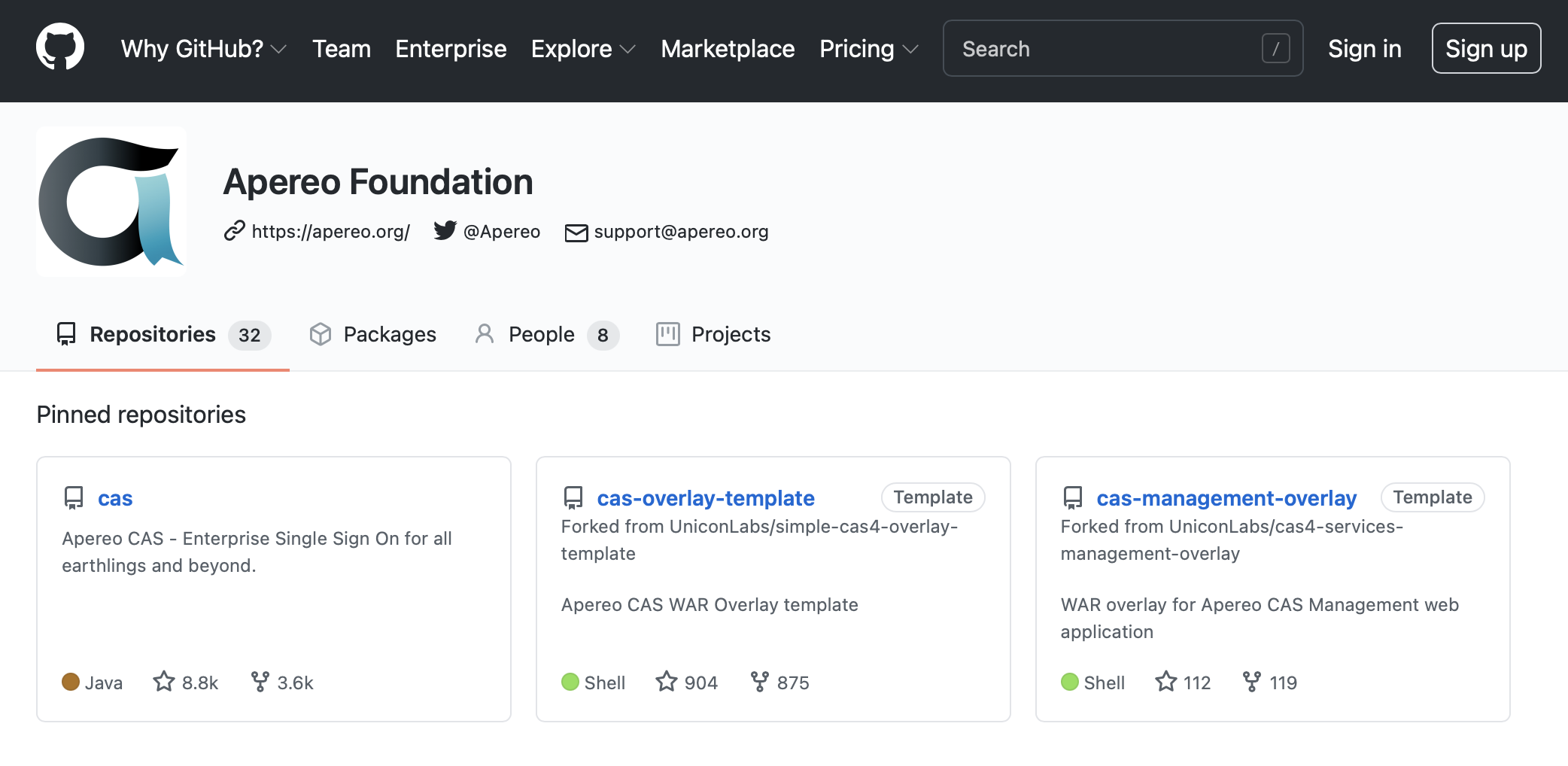Click the mail envelope icon
The width and height of the screenshot is (1568, 766).
point(576,233)
